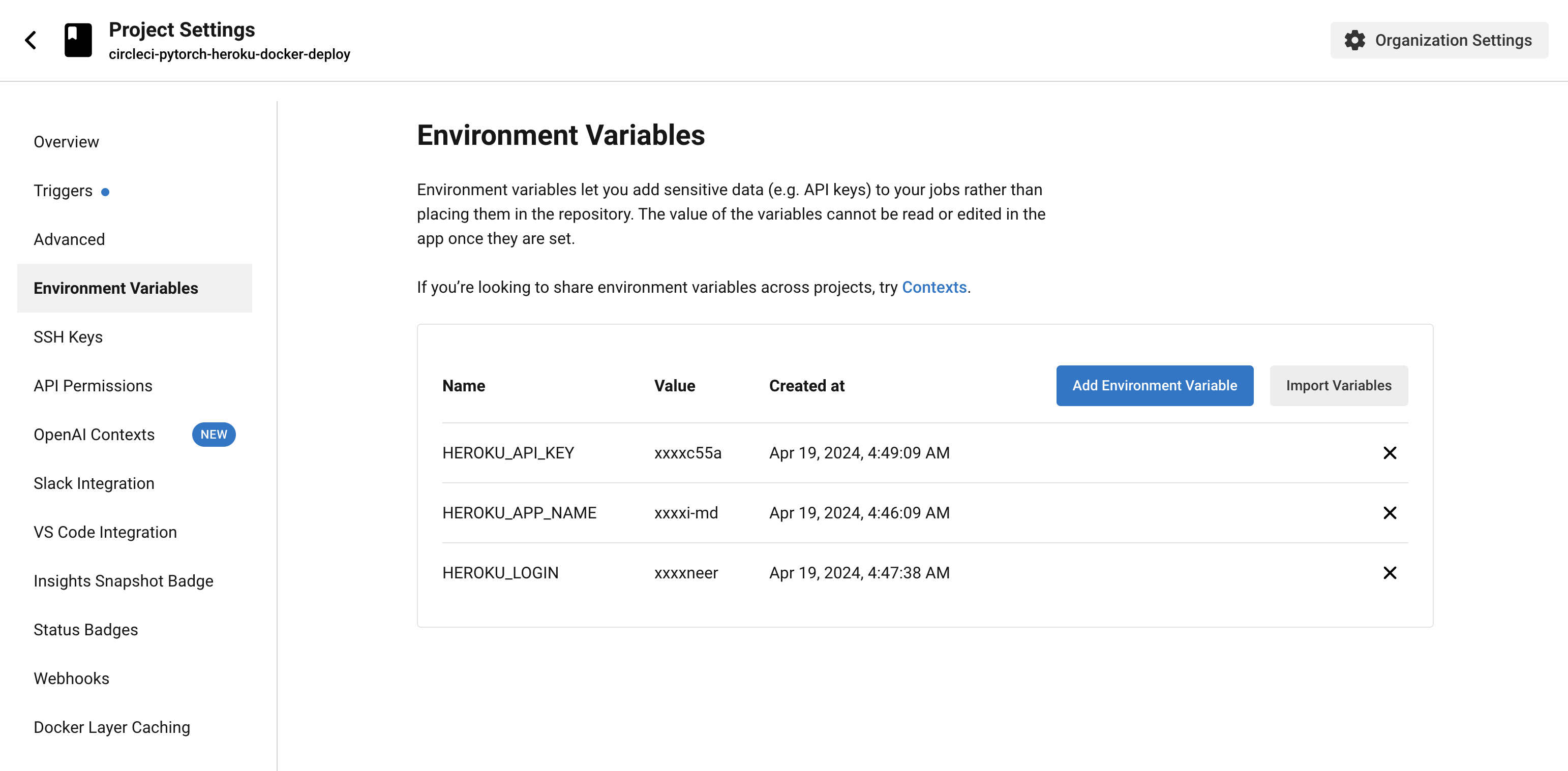This screenshot has width=1568, height=771.
Task: Open Docker Layer Caching settings
Action: (111, 727)
